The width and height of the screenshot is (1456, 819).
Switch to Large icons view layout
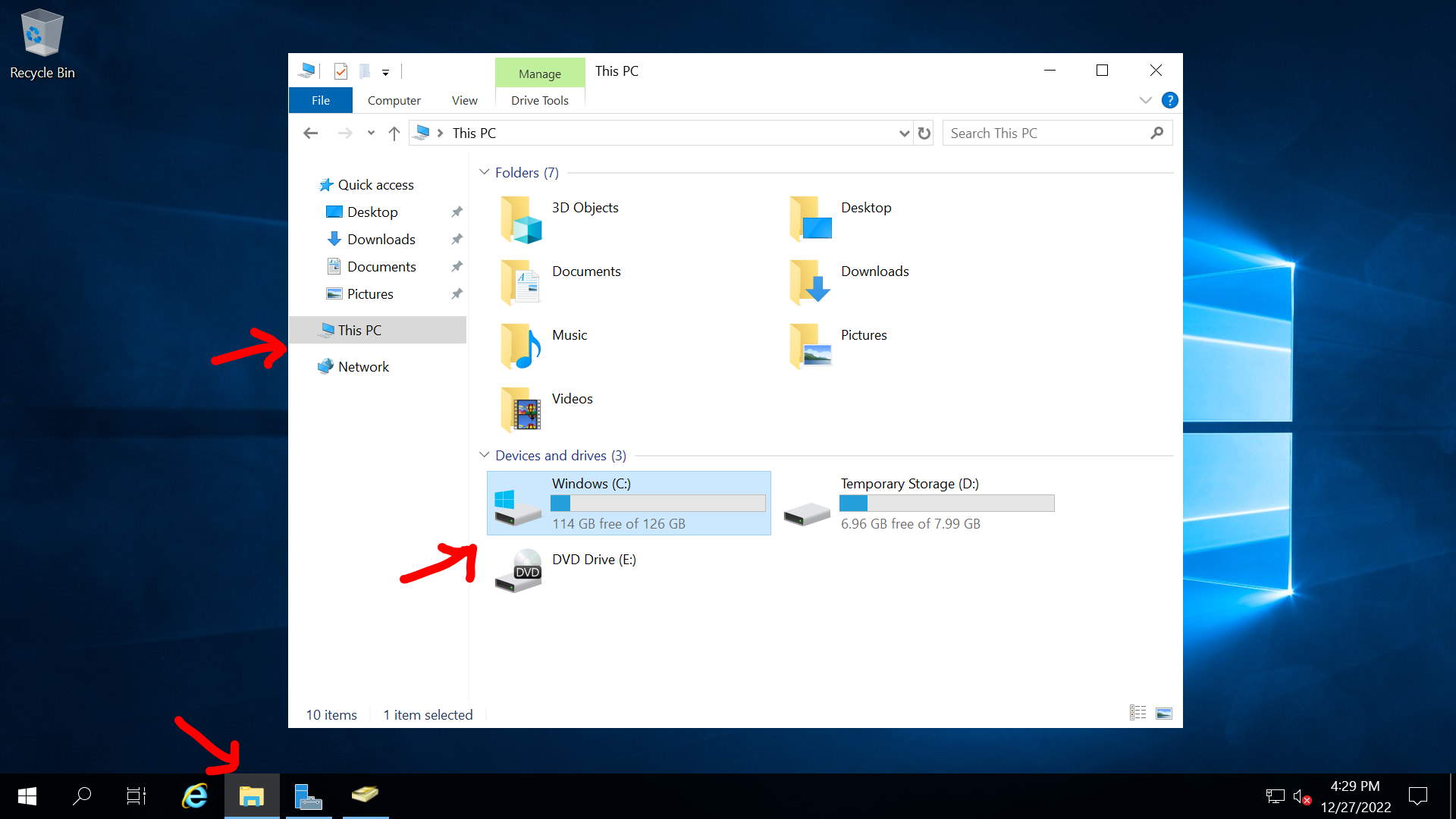pyautogui.click(x=1163, y=713)
